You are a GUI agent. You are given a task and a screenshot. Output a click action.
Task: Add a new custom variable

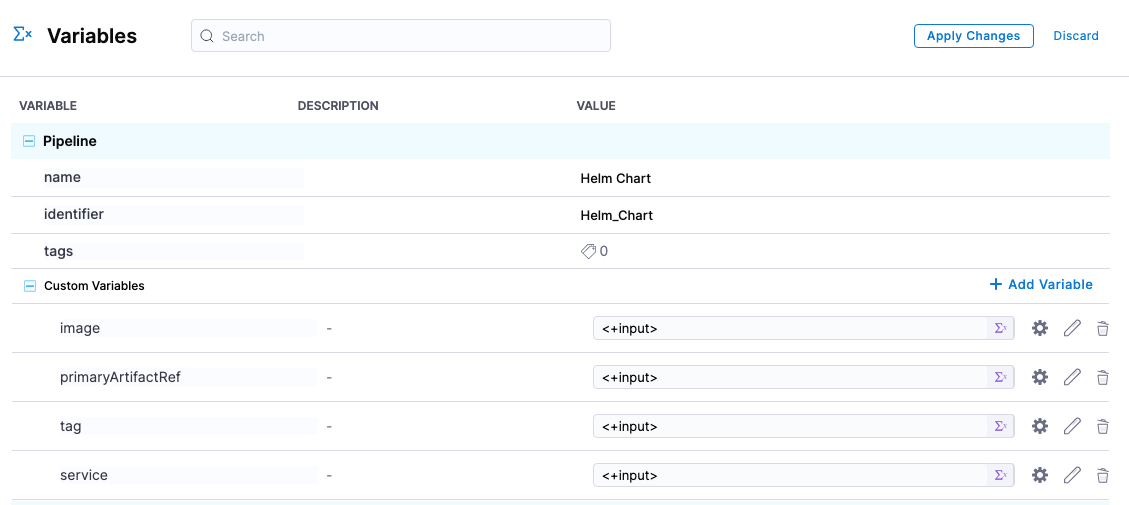pyautogui.click(x=1040, y=285)
